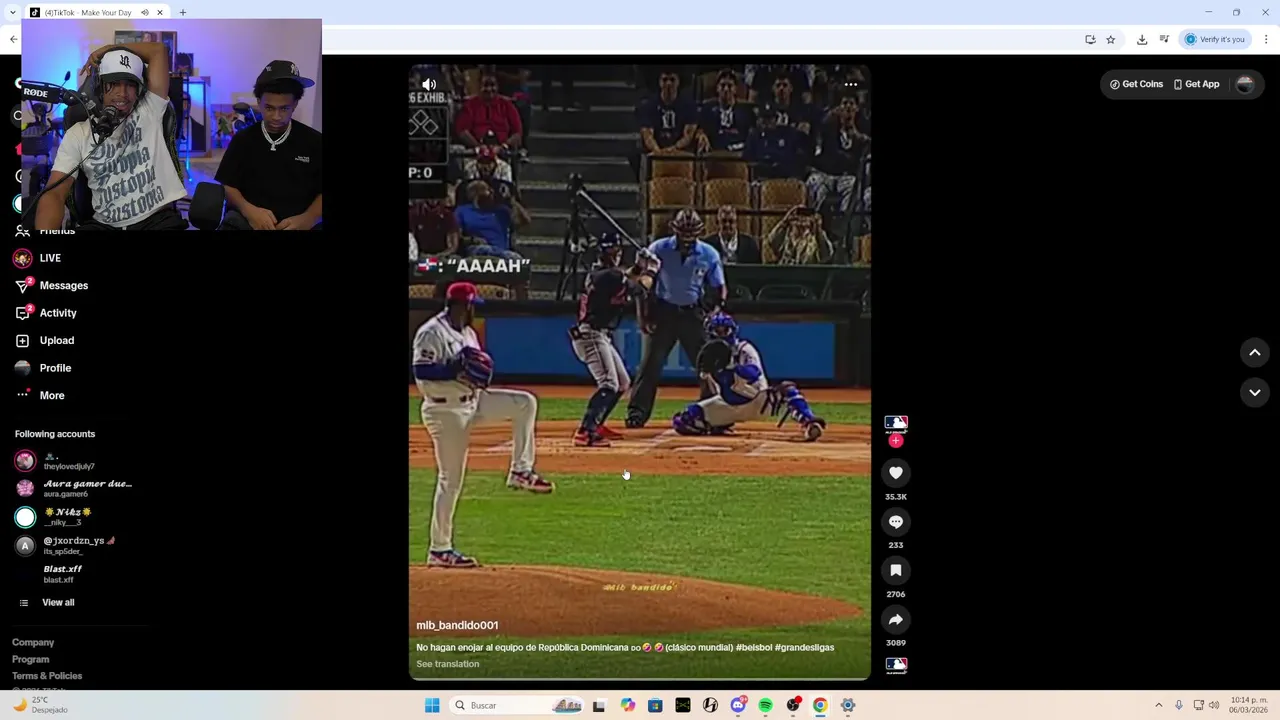
Task: Bookmark this page with star icon
Action: pyautogui.click(x=1111, y=40)
